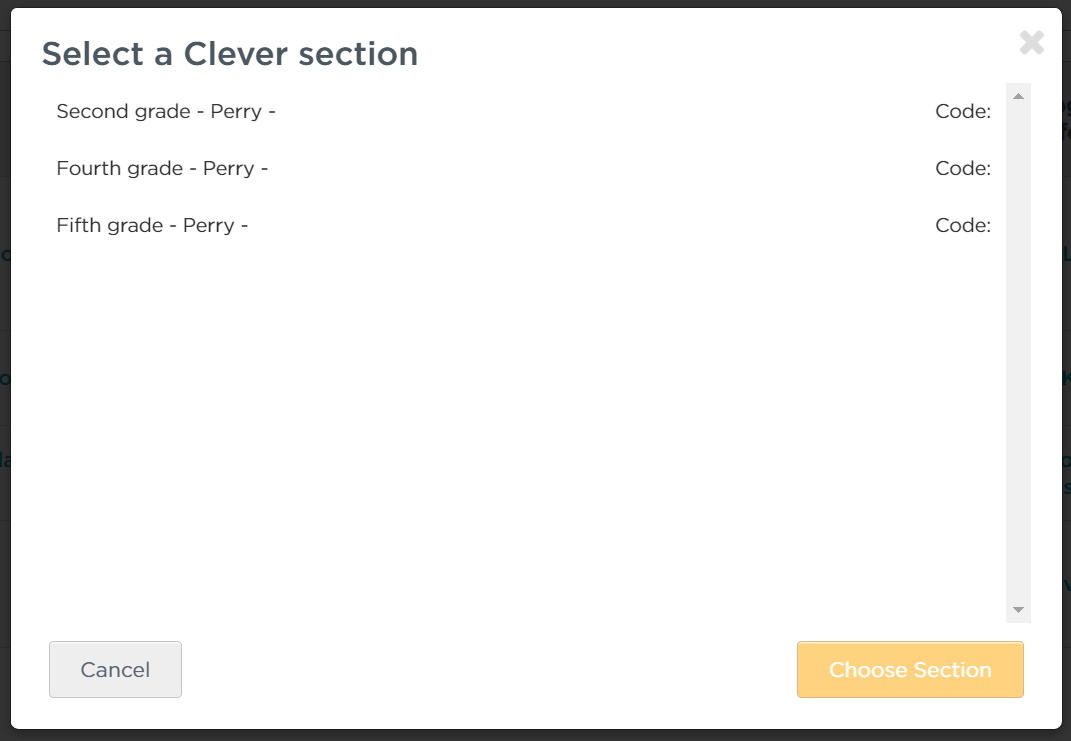Image resolution: width=1071 pixels, height=741 pixels.
Task: Click the scrollbar down arrow
Action: tap(1018, 610)
